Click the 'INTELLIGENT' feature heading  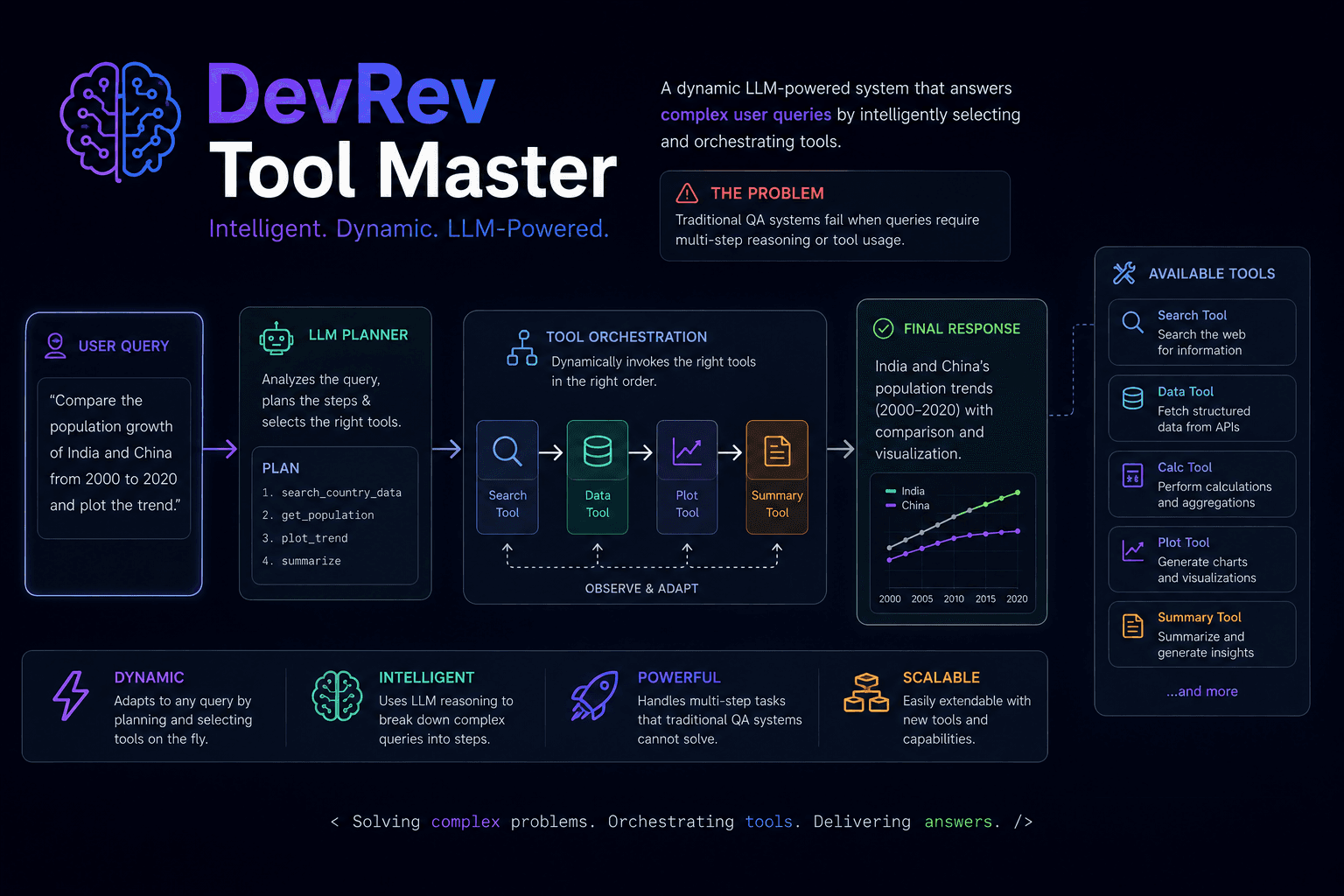[427, 677]
